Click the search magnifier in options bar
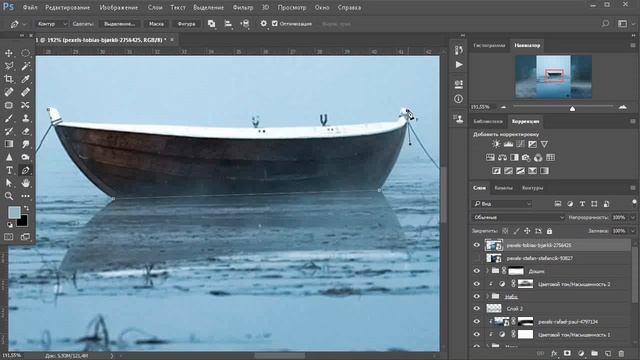Viewport: 640px width, 360px height. point(605,24)
